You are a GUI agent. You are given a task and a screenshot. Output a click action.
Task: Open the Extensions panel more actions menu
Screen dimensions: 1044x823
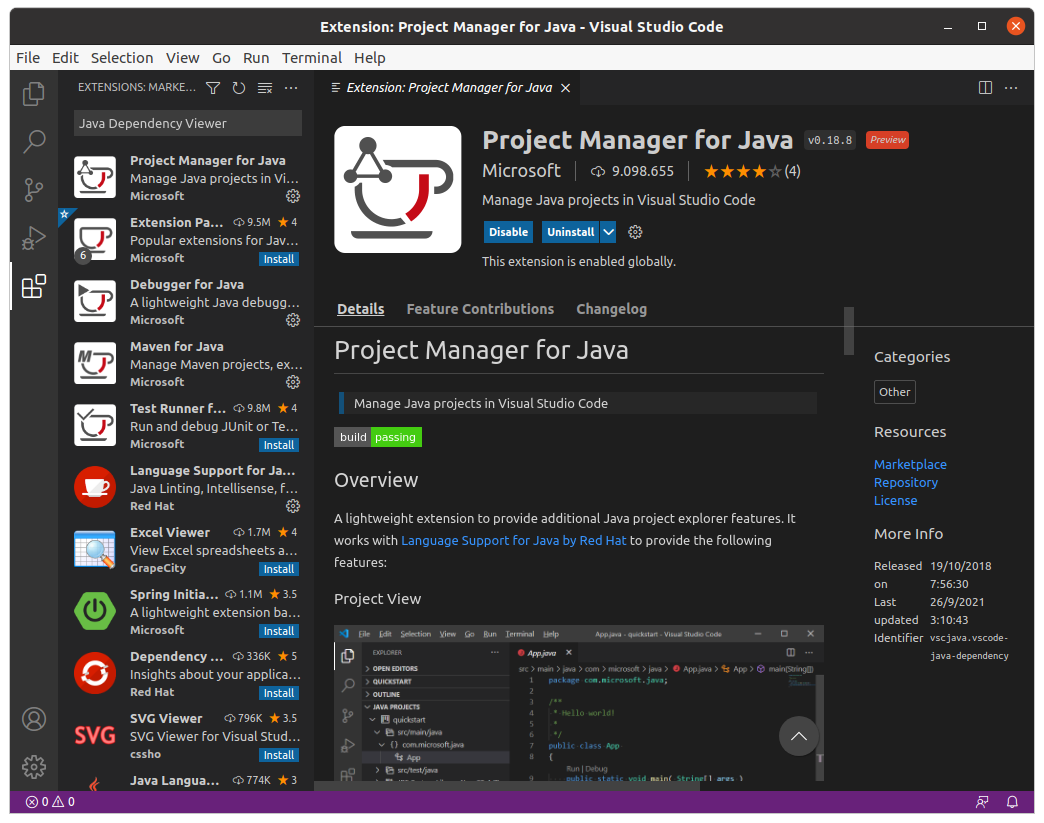(290, 88)
